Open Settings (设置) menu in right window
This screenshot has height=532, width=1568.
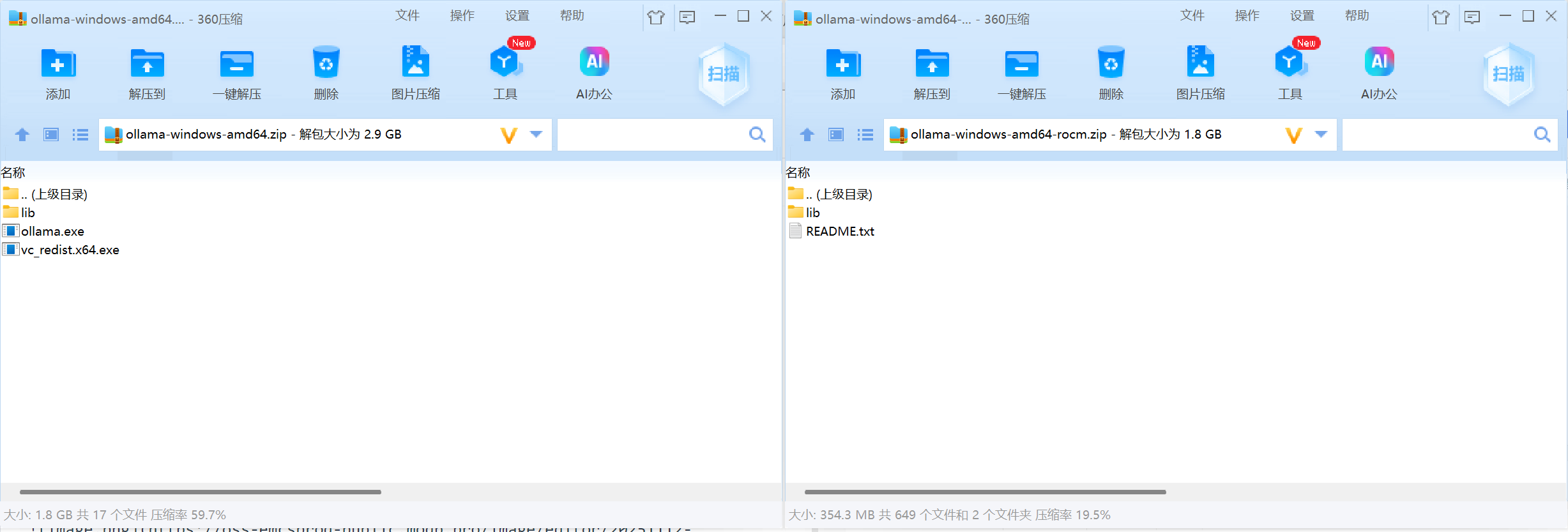(1302, 15)
